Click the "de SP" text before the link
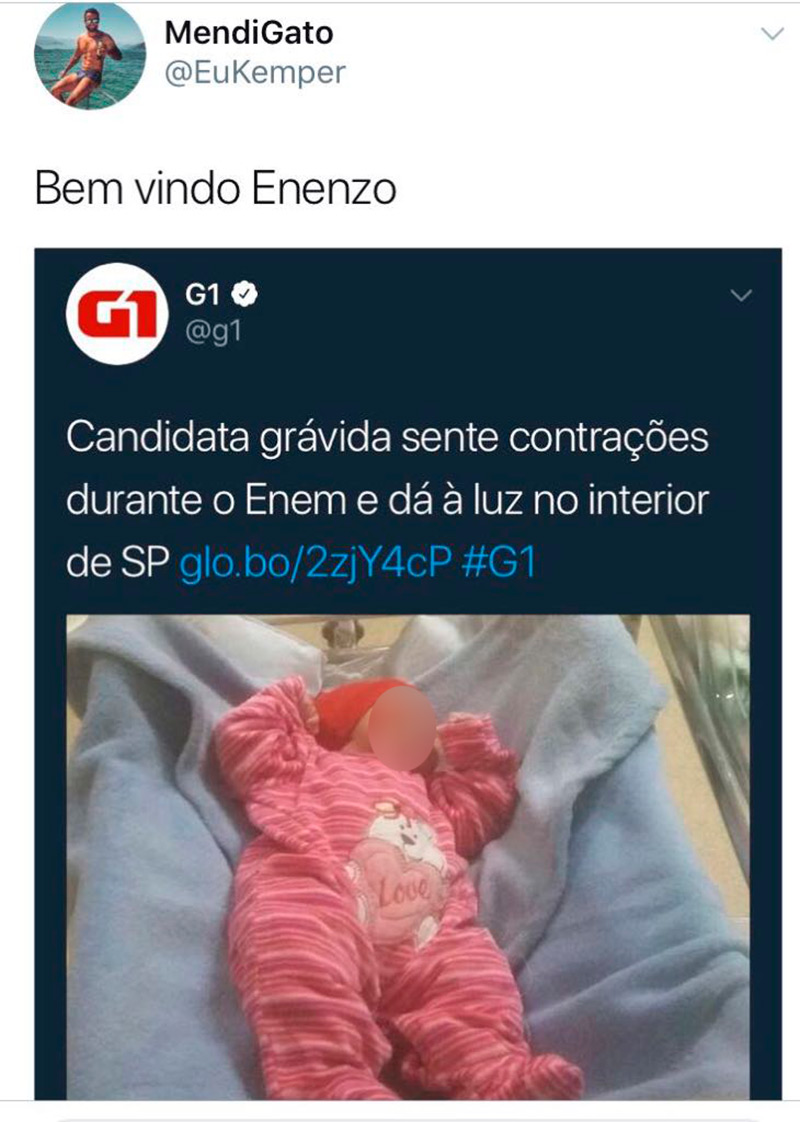 coord(117,563)
